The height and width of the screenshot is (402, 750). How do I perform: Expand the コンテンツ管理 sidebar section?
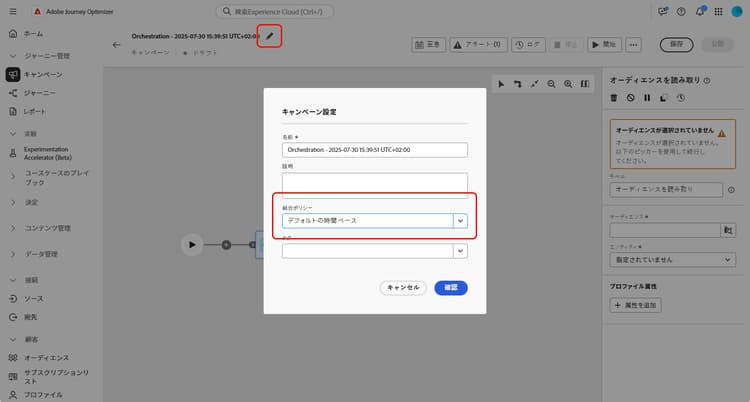pos(13,228)
